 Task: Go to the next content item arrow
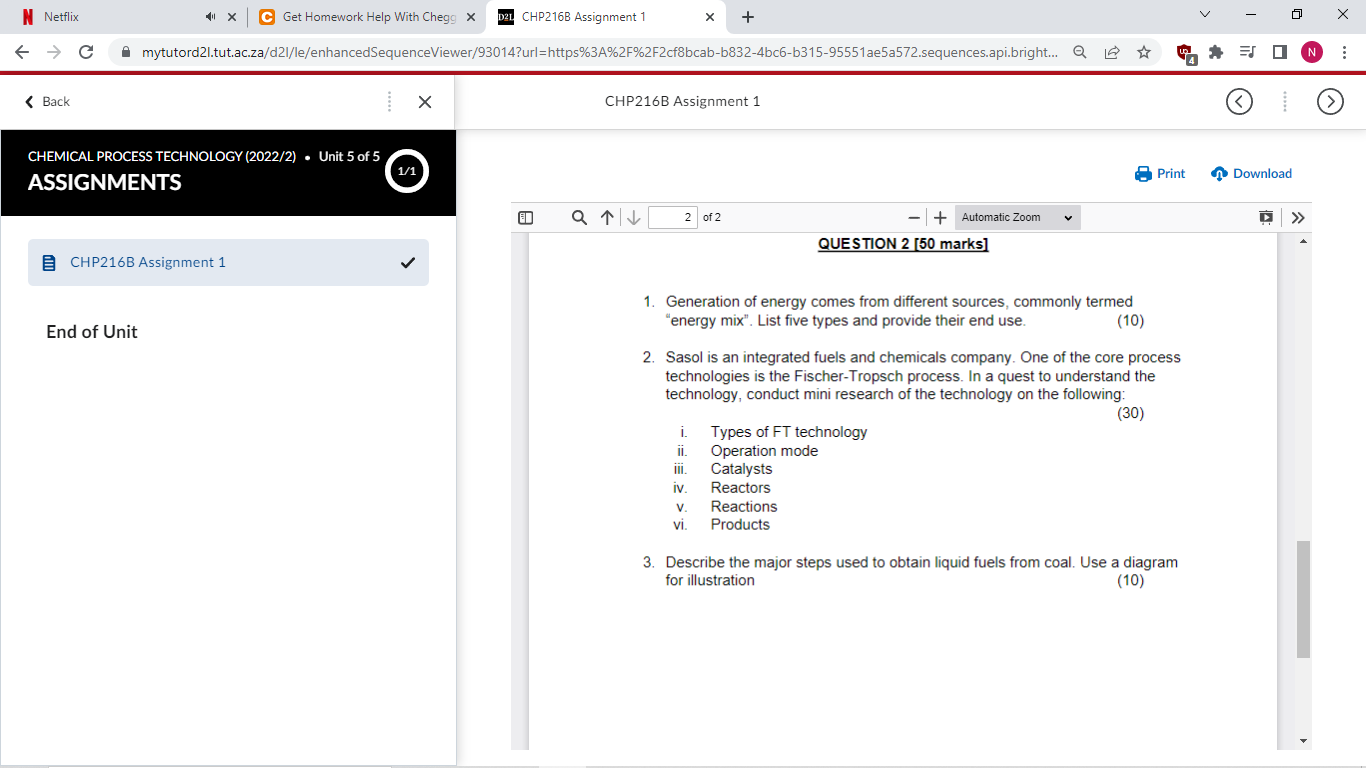tap(1330, 101)
